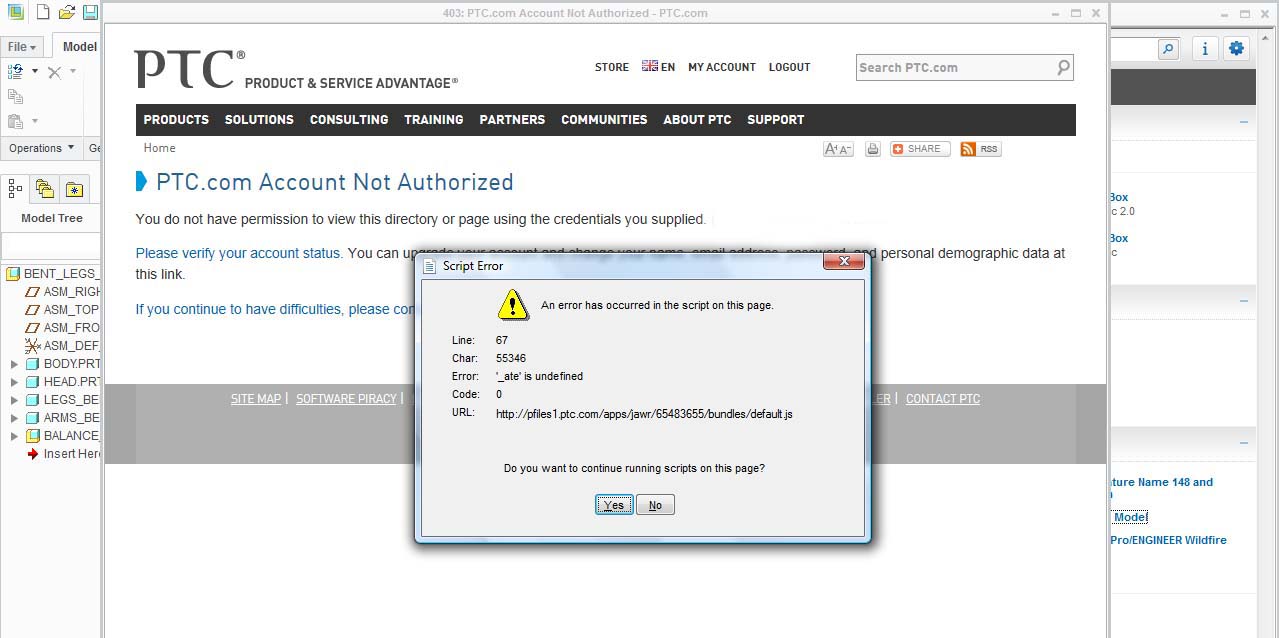
Task: Click the STORE link
Action: [612, 67]
